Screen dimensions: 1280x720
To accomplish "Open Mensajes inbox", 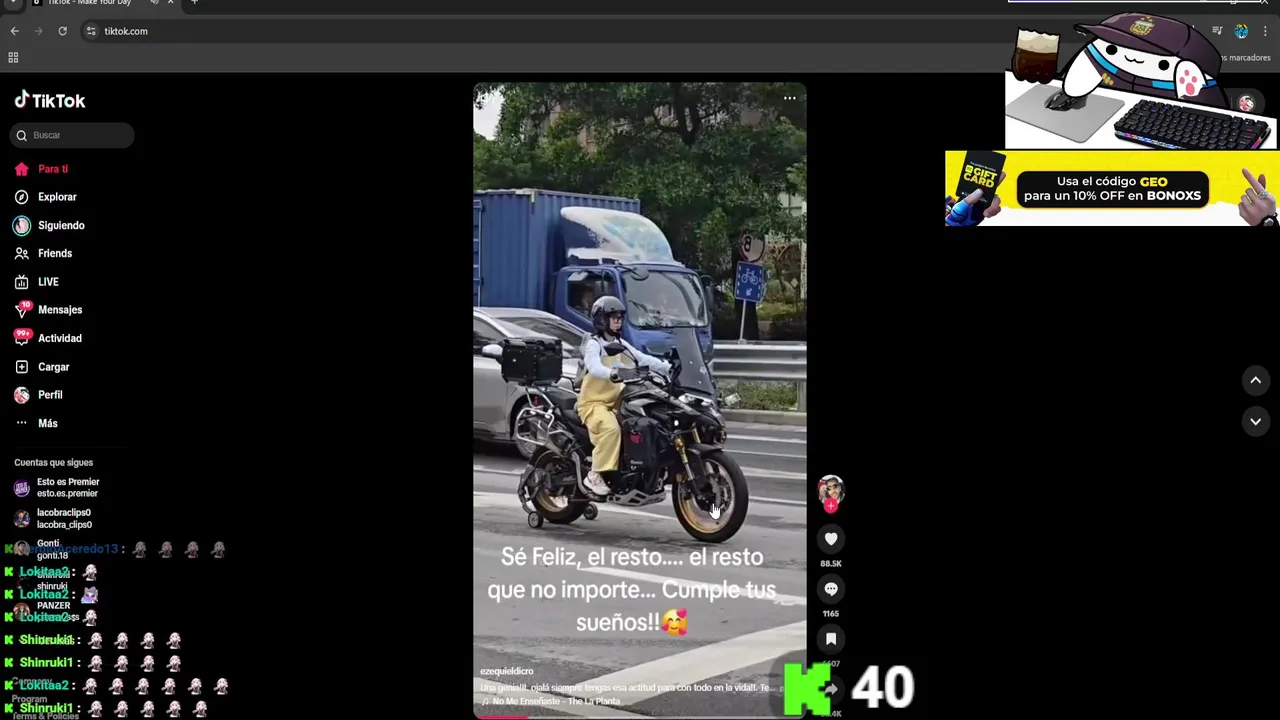I will point(48,310).
